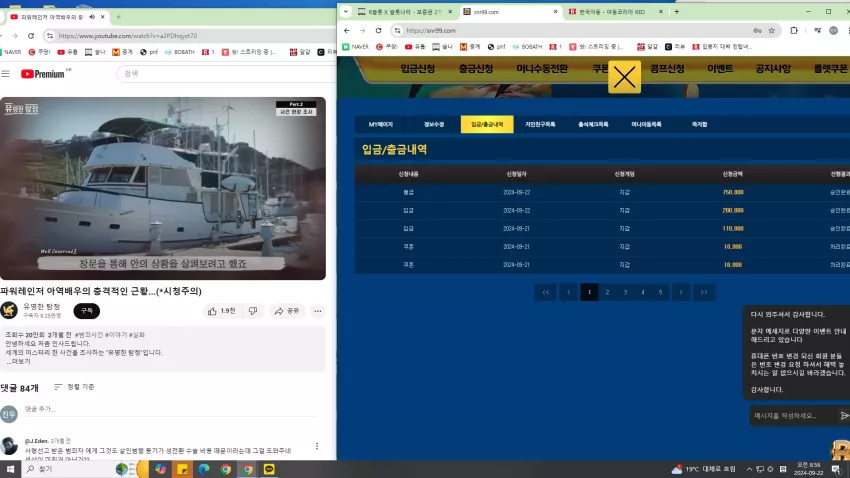Expand the video description with 더보기
The height and width of the screenshot is (478, 850).
coord(18,361)
